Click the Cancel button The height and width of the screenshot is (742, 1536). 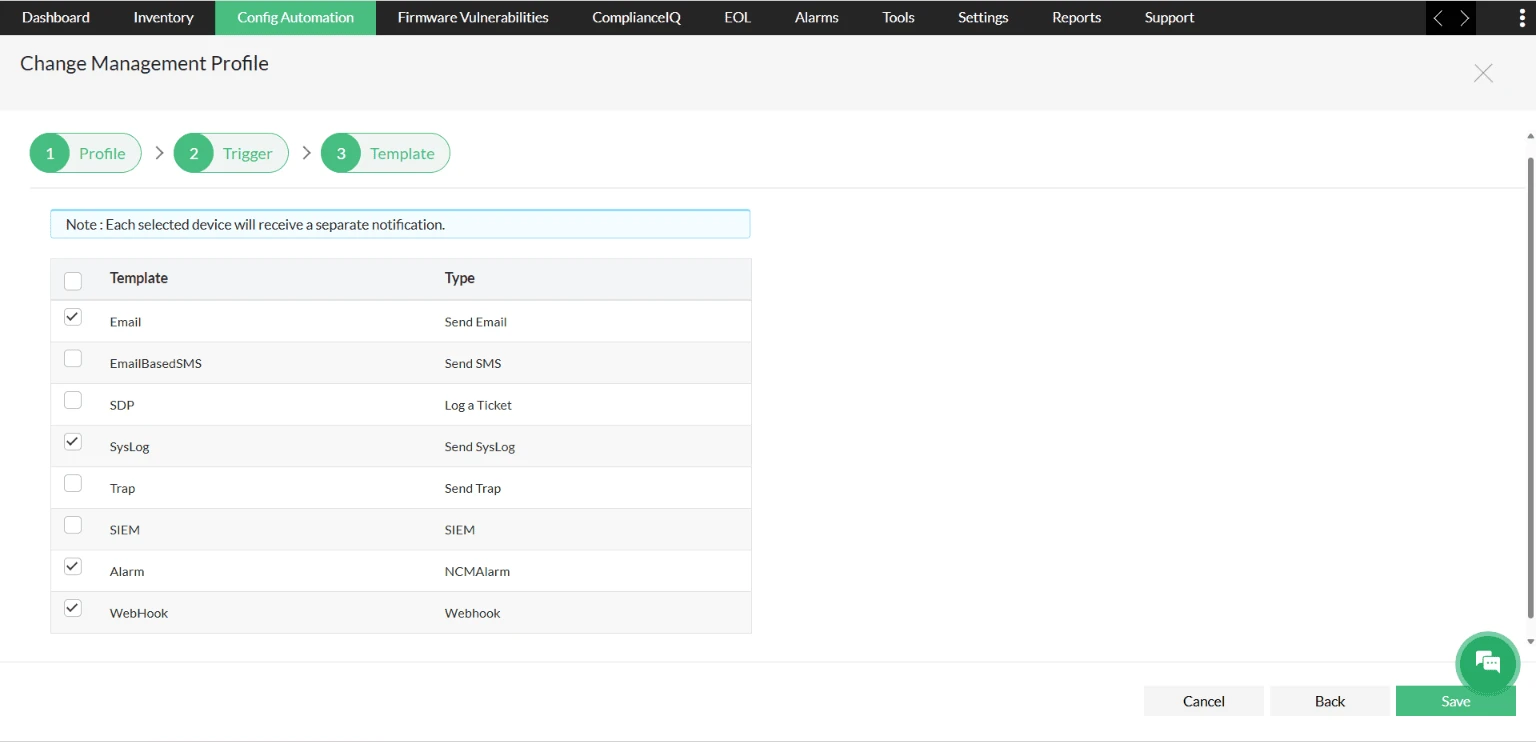tap(1204, 701)
